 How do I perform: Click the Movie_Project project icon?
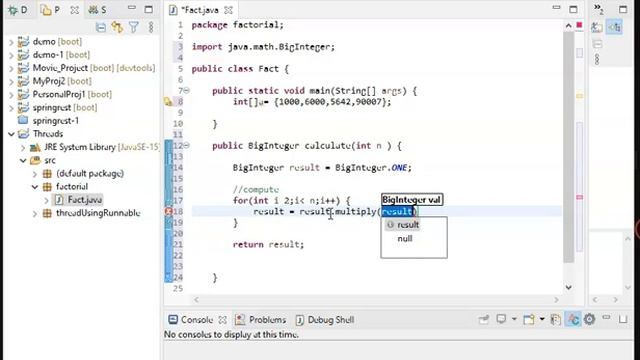(x=23, y=67)
